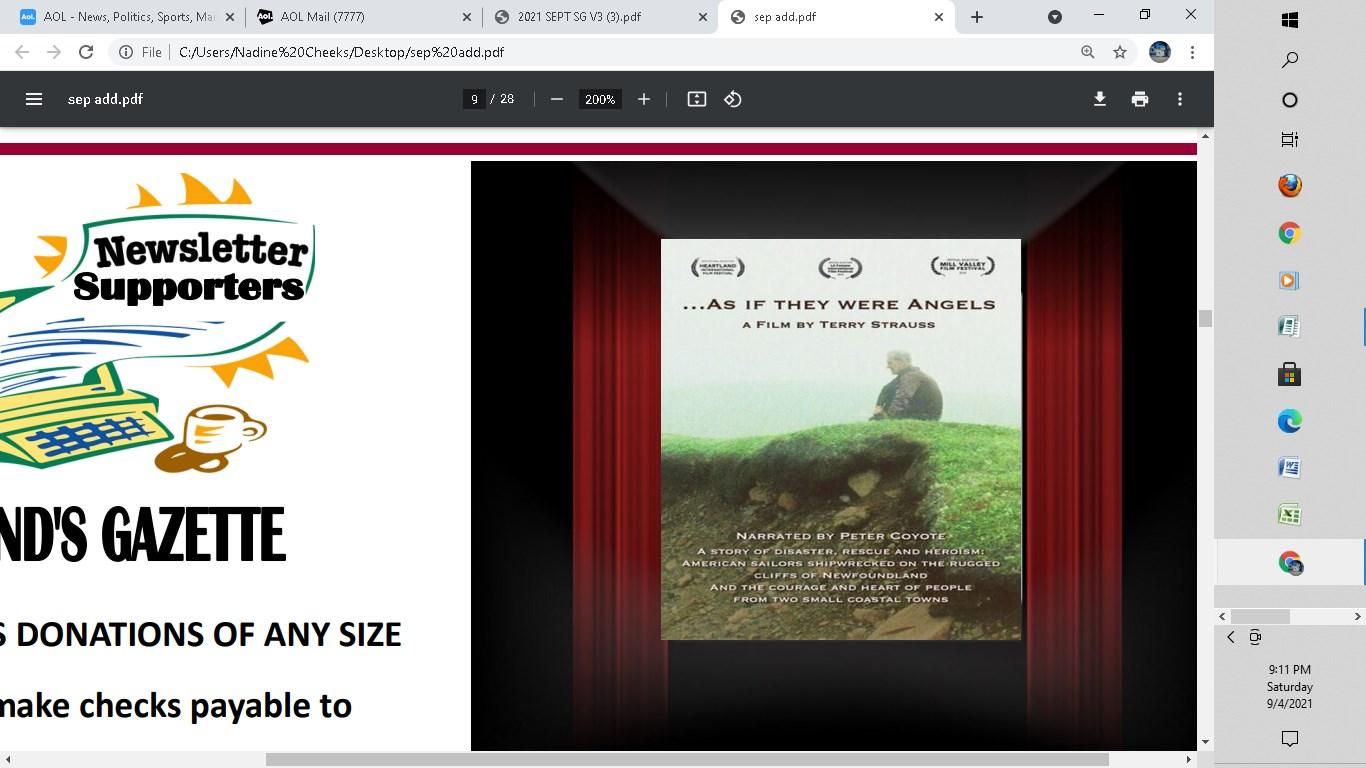Open Chrome tab search dropdown
The height and width of the screenshot is (768, 1366).
point(1055,17)
